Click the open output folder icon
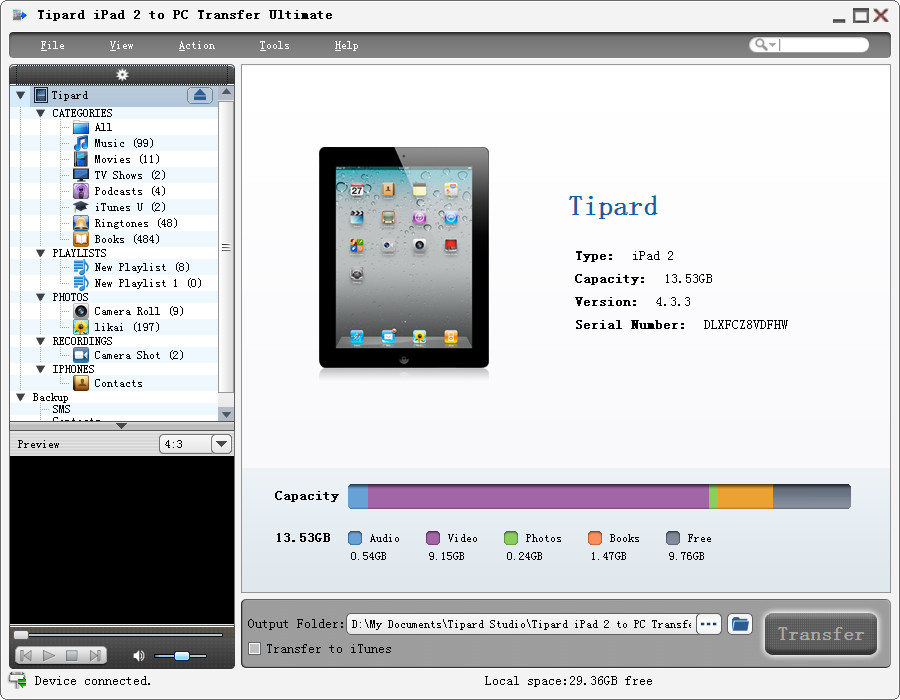Image resolution: width=900 pixels, height=700 pixels. [740, 624]
